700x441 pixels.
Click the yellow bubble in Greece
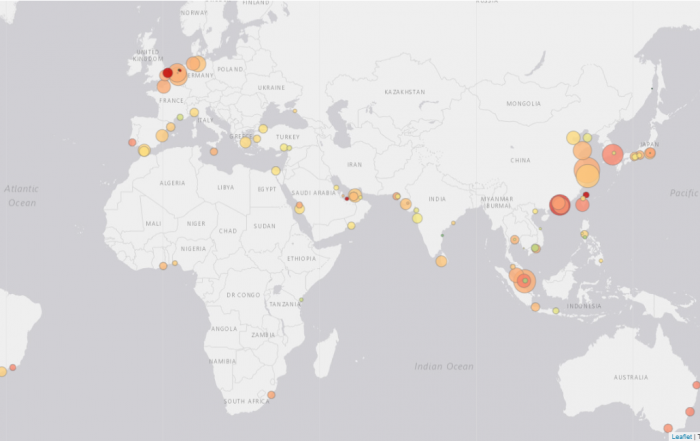point(245,142)
